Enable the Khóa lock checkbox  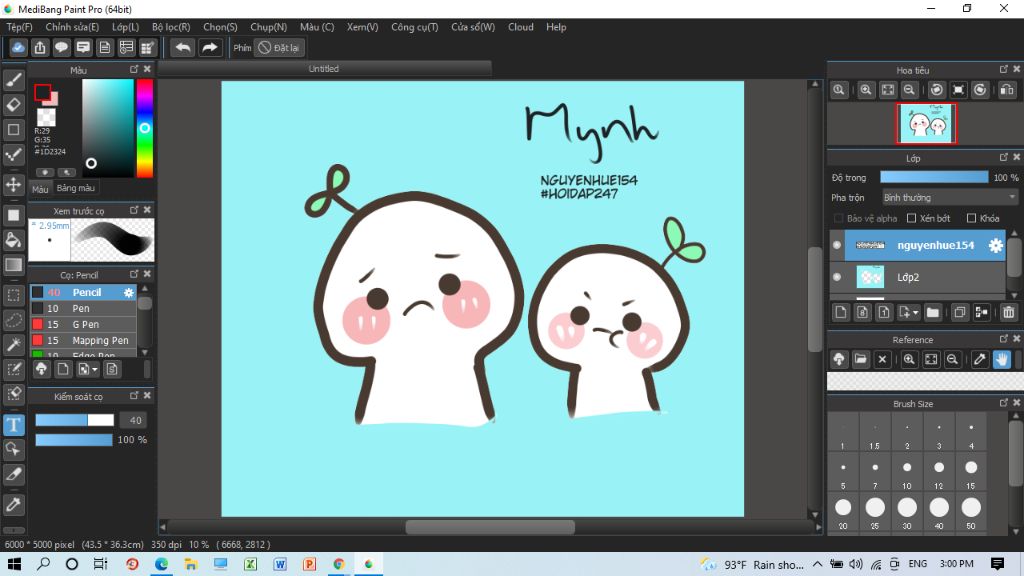[971, 218]
